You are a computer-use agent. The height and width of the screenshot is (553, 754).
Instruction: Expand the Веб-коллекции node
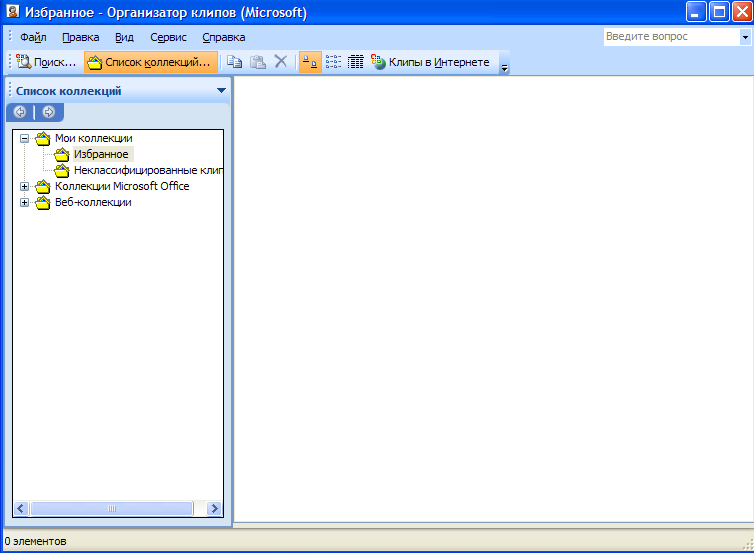click(24, 202)
